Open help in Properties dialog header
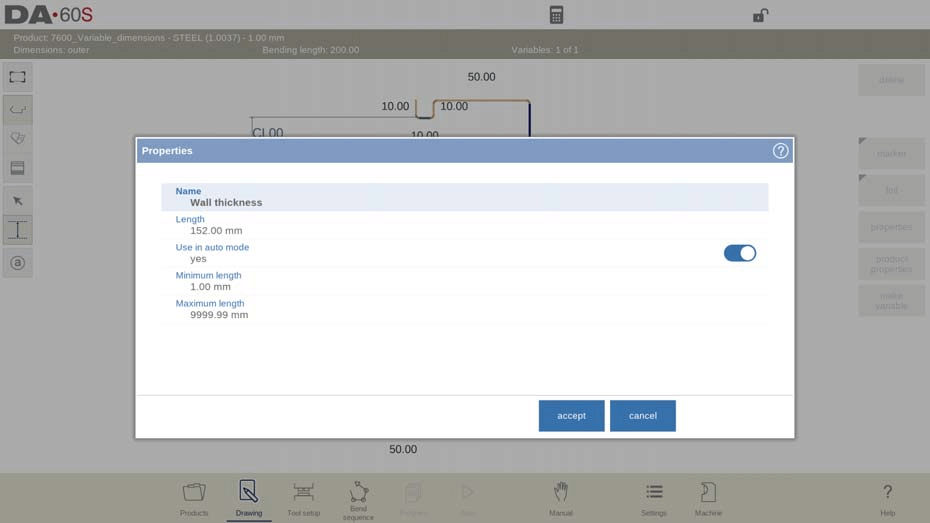Viewport: 930px width, 523px height. pos(780,151)
